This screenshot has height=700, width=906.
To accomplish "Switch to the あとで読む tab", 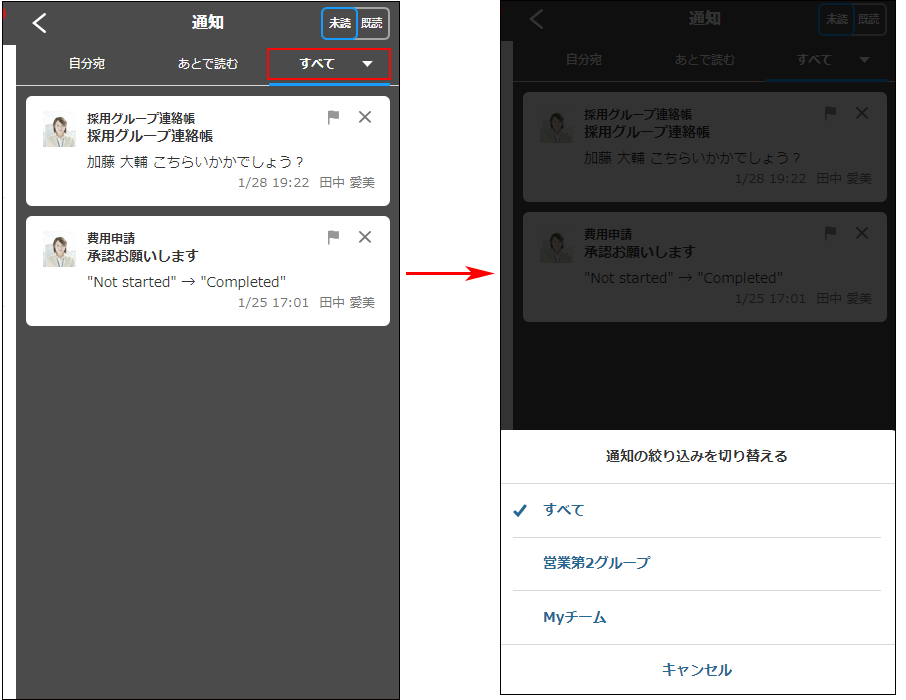I will coord(207,62).
